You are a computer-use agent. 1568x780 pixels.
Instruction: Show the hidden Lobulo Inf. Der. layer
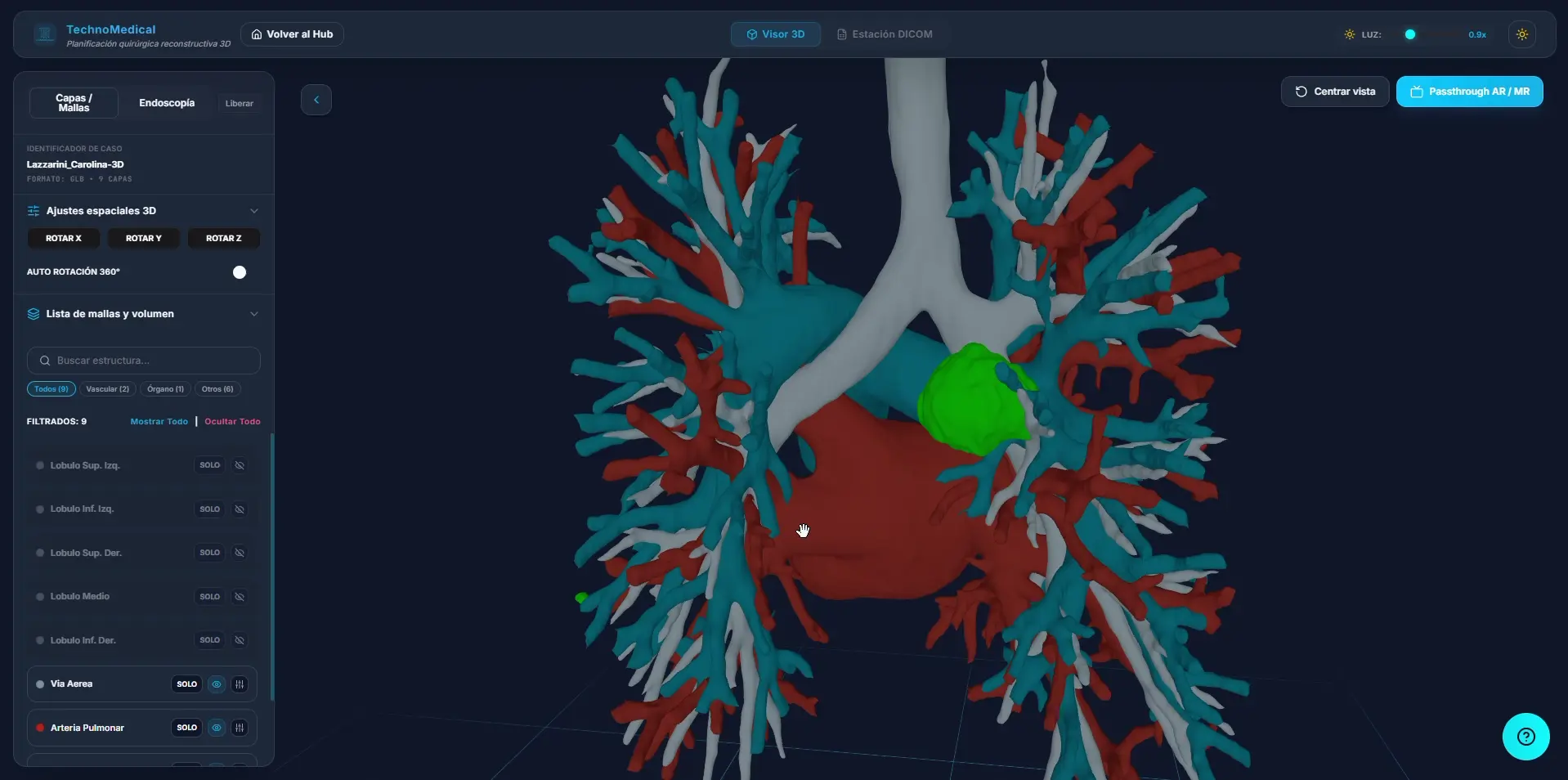point(240,640)
